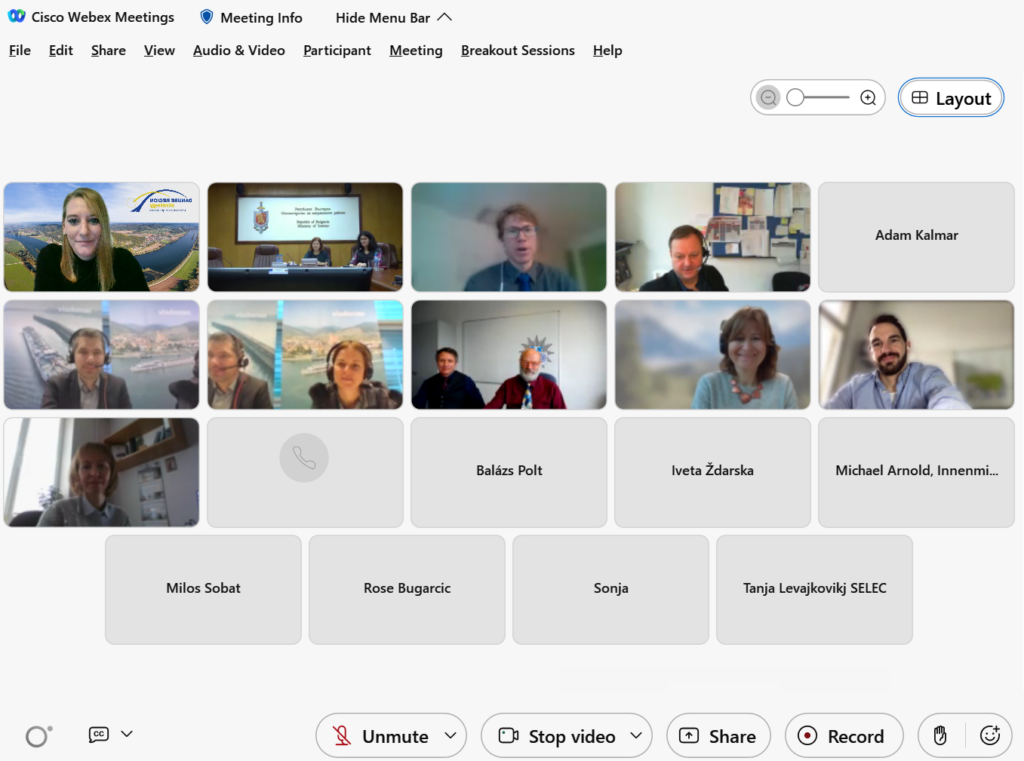Click the Share button
Screen dimensions: 1024x761
pos(718,736)
